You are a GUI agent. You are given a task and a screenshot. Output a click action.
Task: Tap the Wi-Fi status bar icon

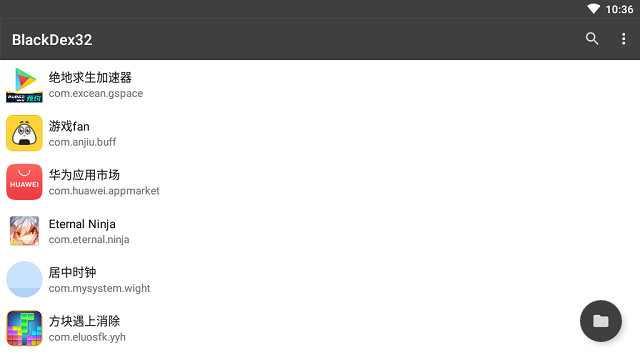[593, 9]
